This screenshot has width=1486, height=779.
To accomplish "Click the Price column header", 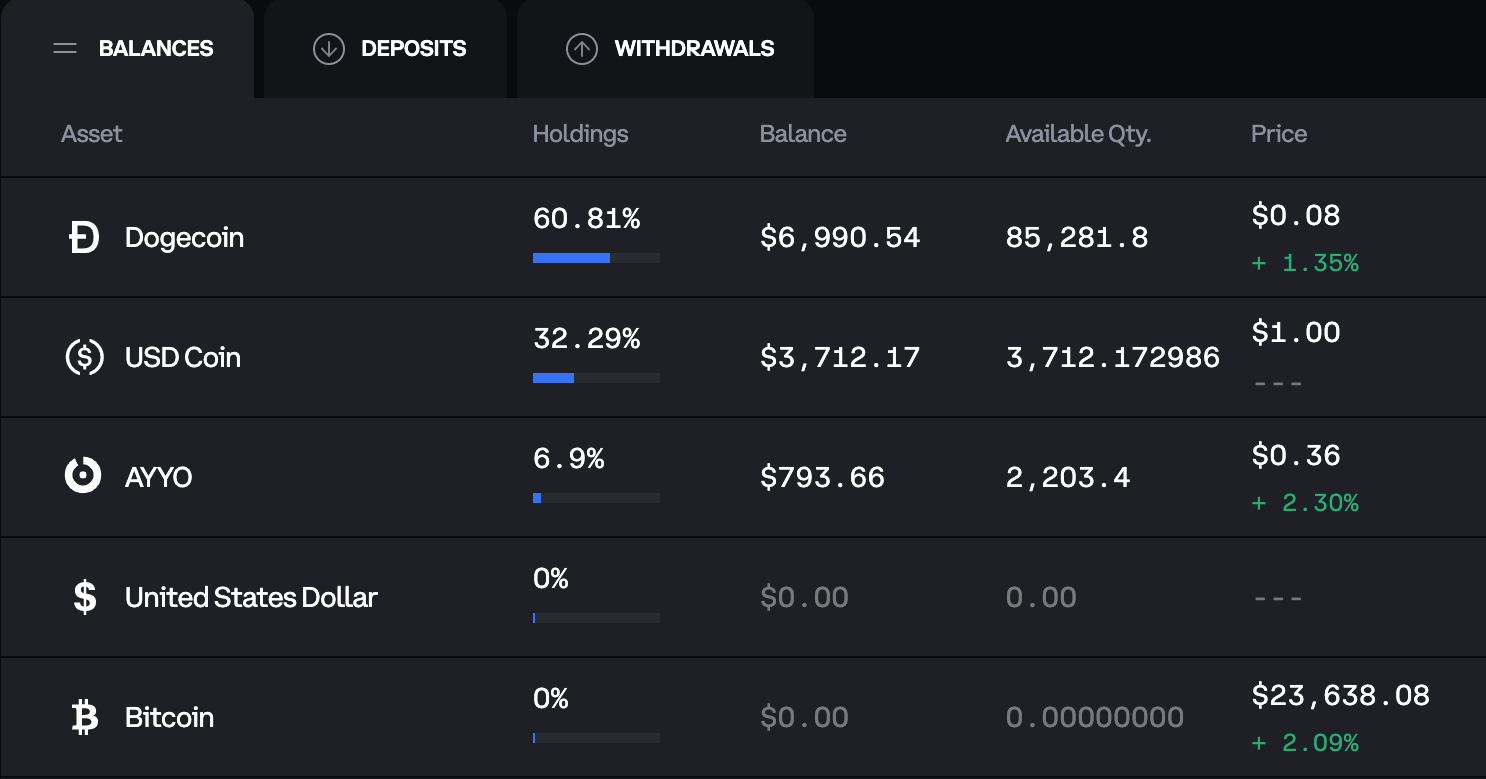I will [x=1278, y=134].
